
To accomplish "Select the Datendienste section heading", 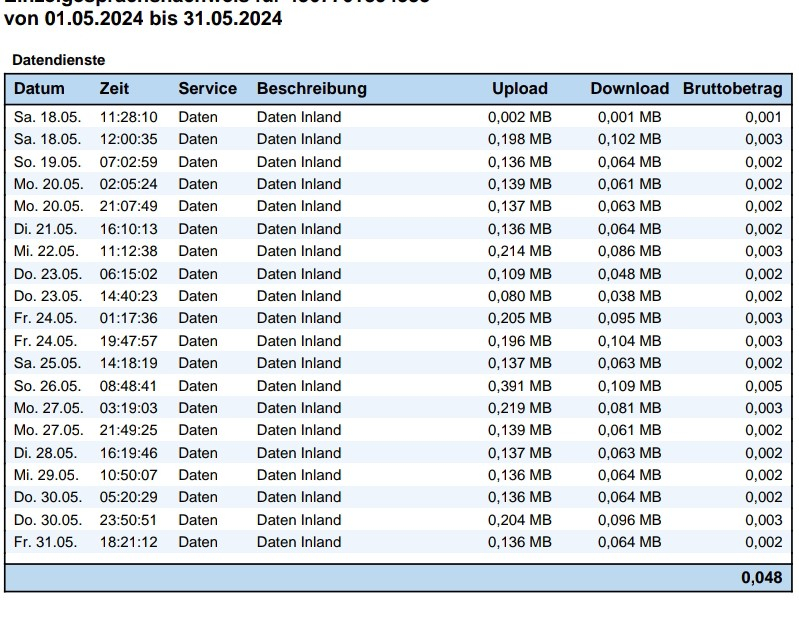I will (58, 61).
